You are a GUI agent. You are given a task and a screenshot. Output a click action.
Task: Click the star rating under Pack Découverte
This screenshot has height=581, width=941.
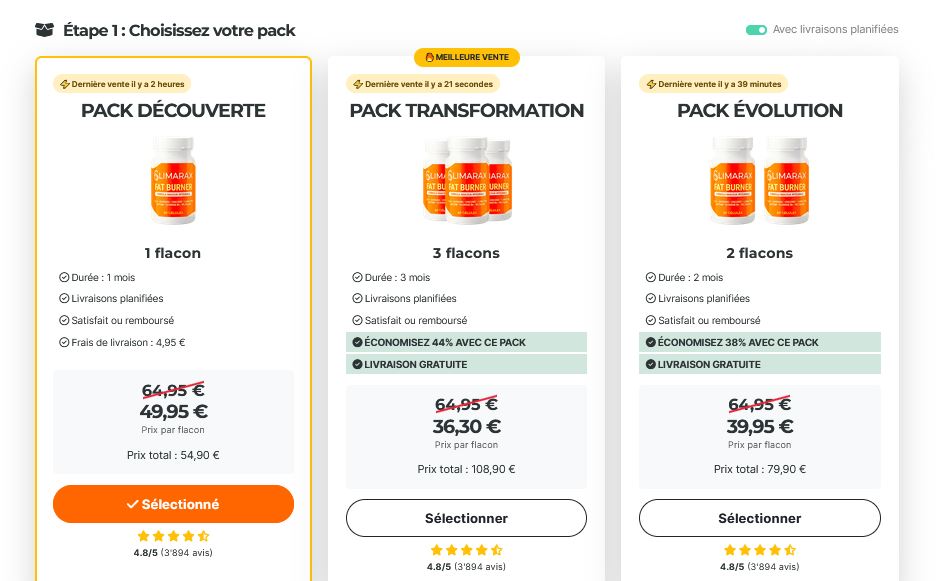173,536
